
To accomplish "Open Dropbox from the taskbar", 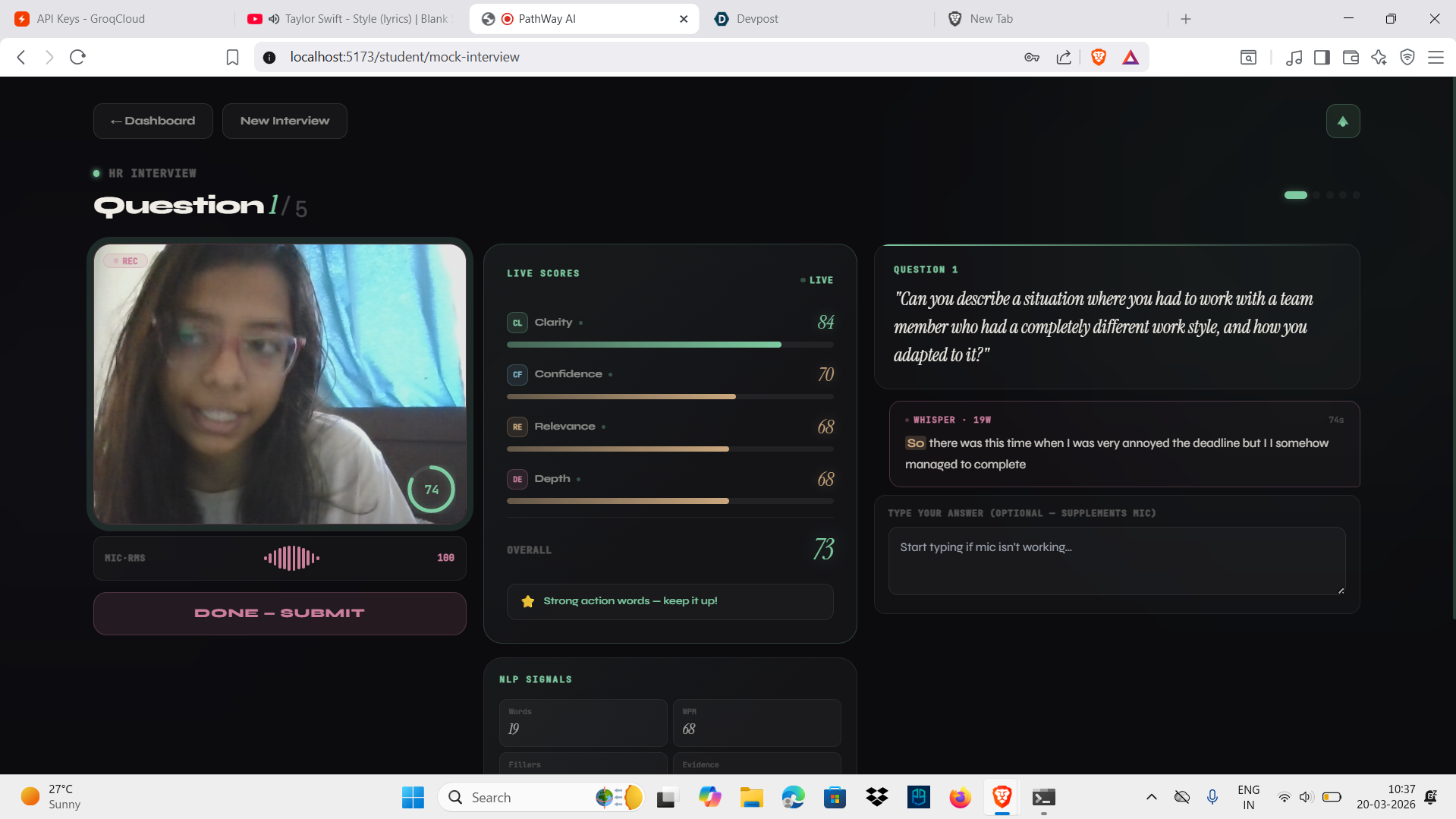I will [876, 797].
